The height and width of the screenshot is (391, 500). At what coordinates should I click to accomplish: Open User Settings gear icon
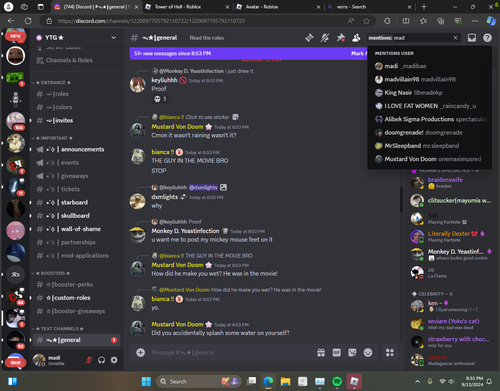point(114,360)
